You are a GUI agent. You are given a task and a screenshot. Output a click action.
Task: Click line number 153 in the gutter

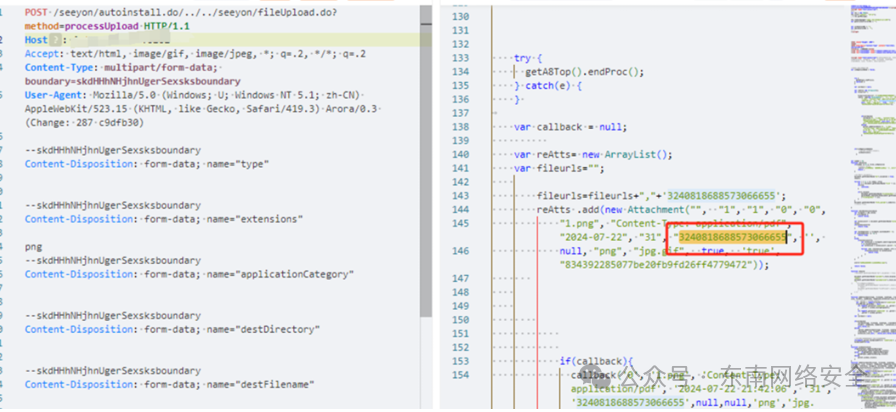[x=459, y=361]
